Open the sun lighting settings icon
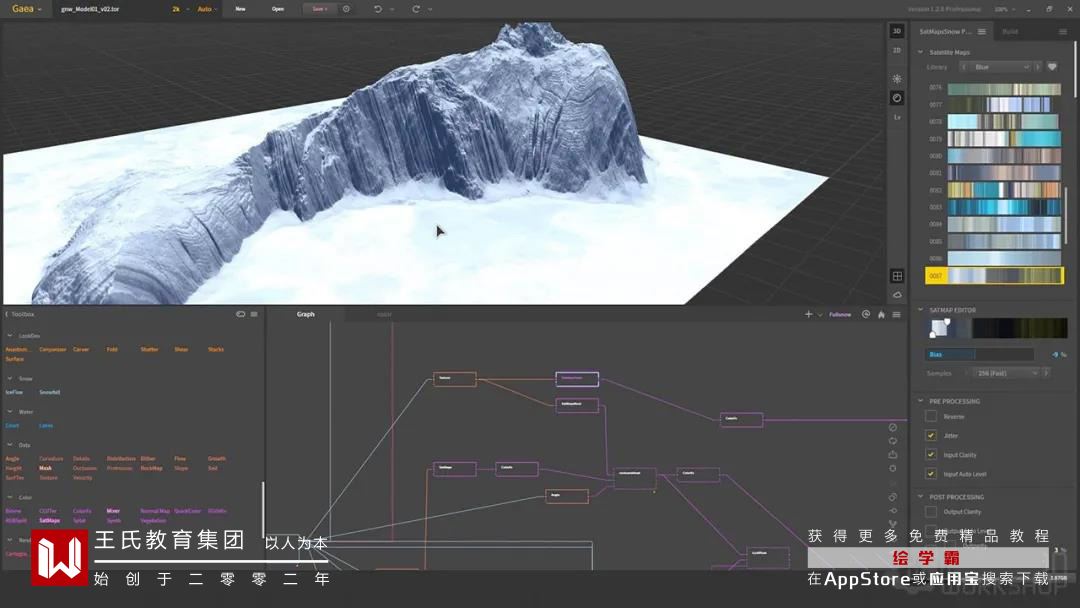 [897, 79]
